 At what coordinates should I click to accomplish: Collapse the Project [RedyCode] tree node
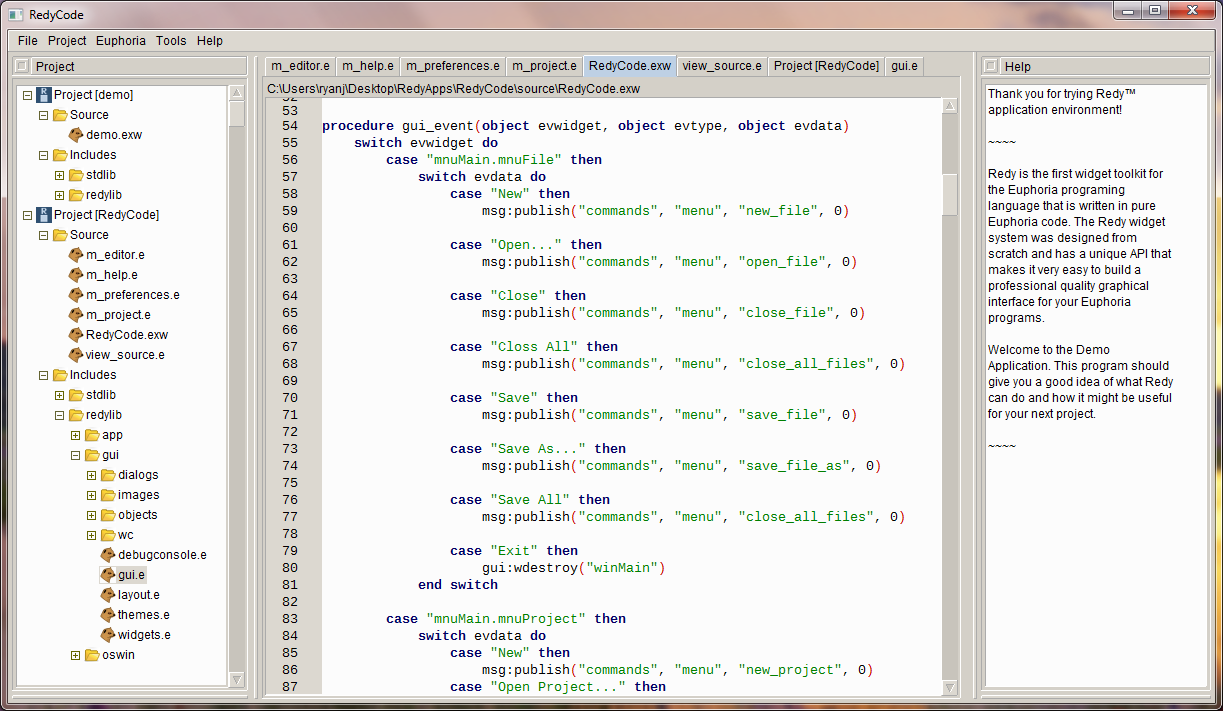pyautogui.click(x=27, y=215)
